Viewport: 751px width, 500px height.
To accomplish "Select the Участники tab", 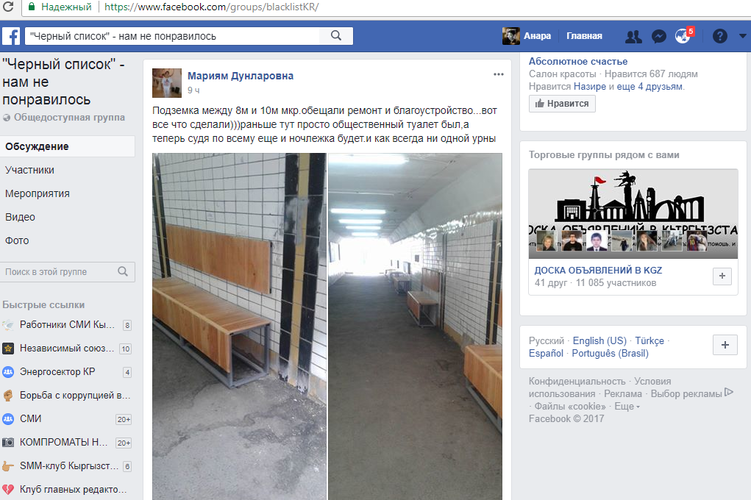I will [30, 170].
